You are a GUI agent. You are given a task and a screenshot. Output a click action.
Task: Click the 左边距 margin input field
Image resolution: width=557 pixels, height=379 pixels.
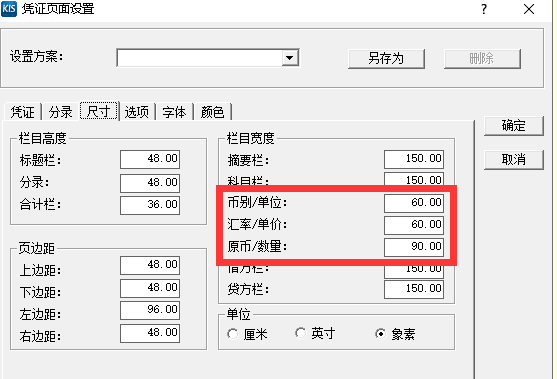150,310
